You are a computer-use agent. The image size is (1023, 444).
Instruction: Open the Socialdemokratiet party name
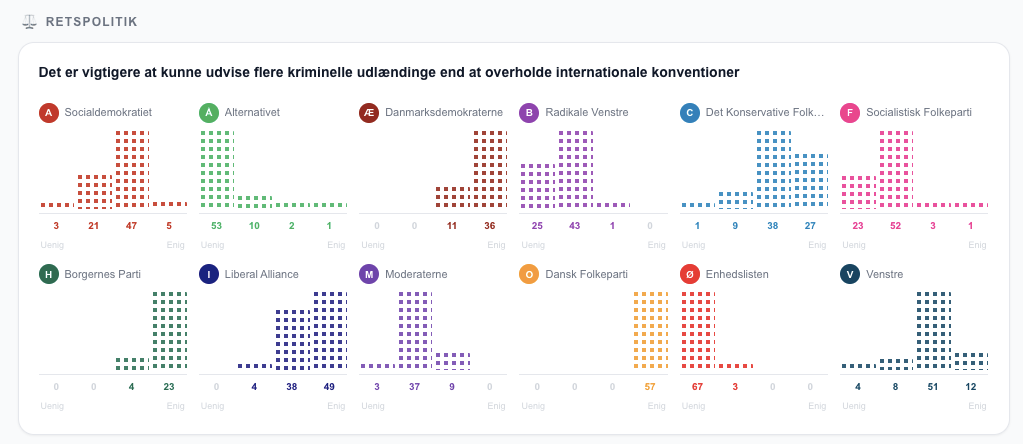pos(108,113)
